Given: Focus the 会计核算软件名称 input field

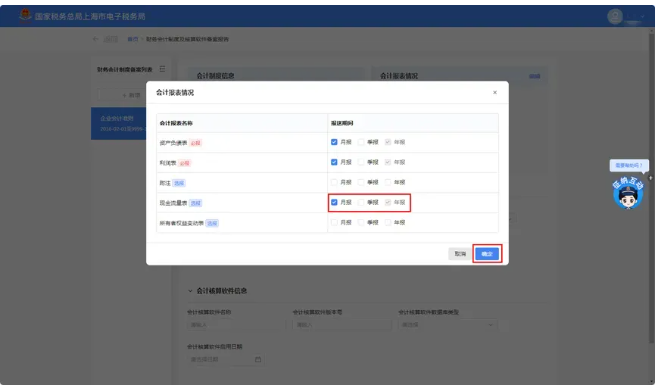Looking at the screenshot, I should coord(236,325).
